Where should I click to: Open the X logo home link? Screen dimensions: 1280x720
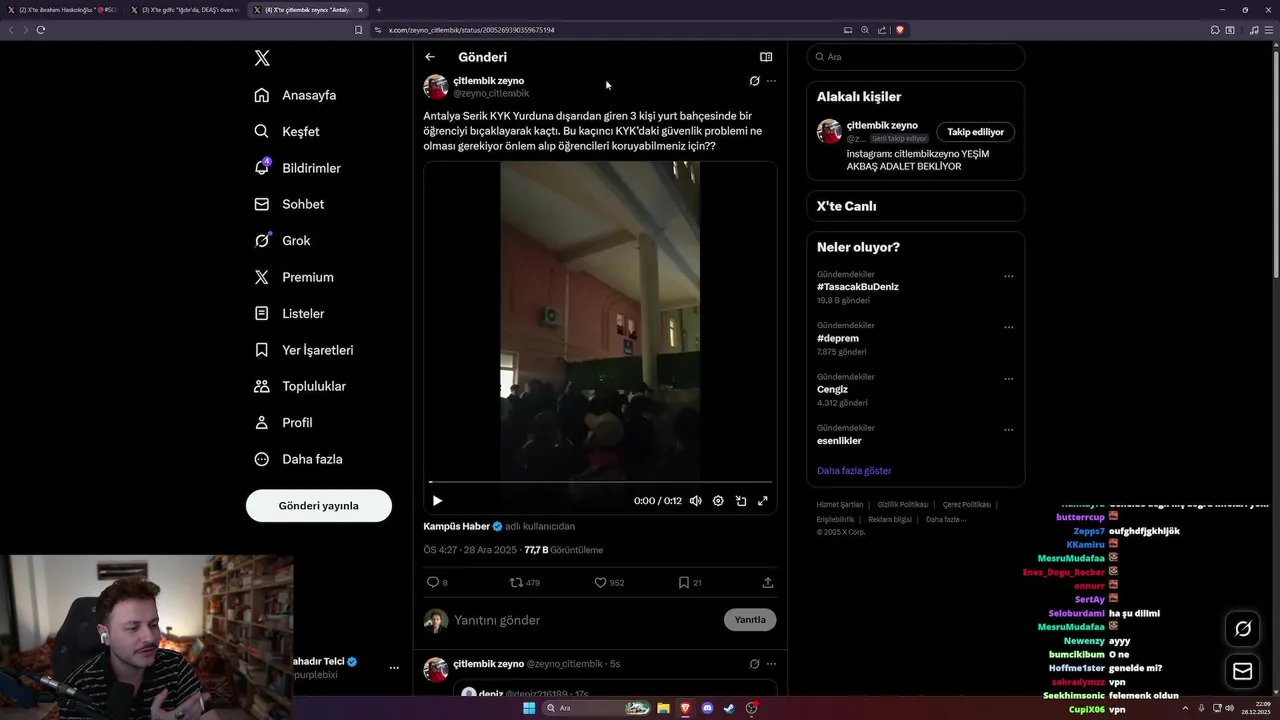262,58
